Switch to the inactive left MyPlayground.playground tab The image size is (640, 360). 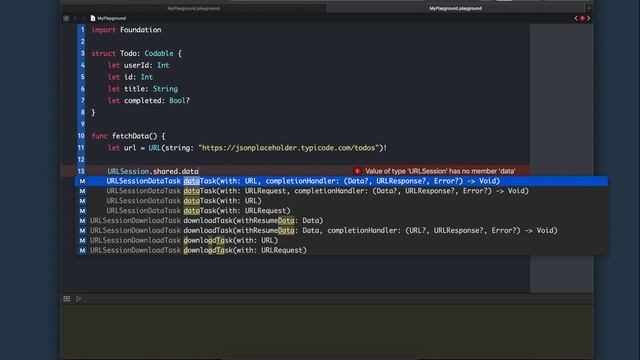[x=193, y=8]
